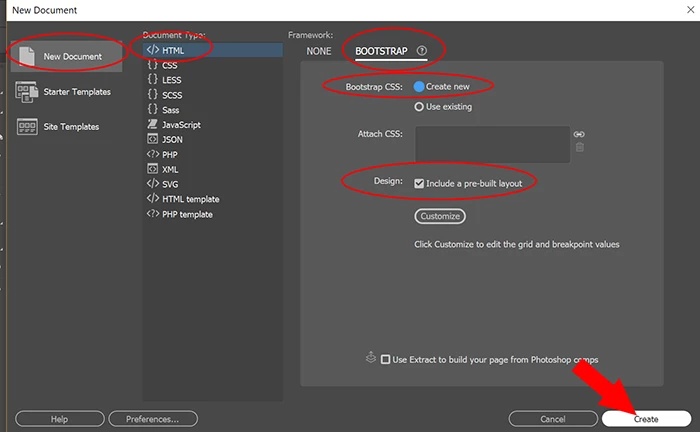Image resolution: width=700 pixels, height=432 pixels.
Task: Toggle Include a pre-built layout checkbox
Action: (x=419, y=183)
